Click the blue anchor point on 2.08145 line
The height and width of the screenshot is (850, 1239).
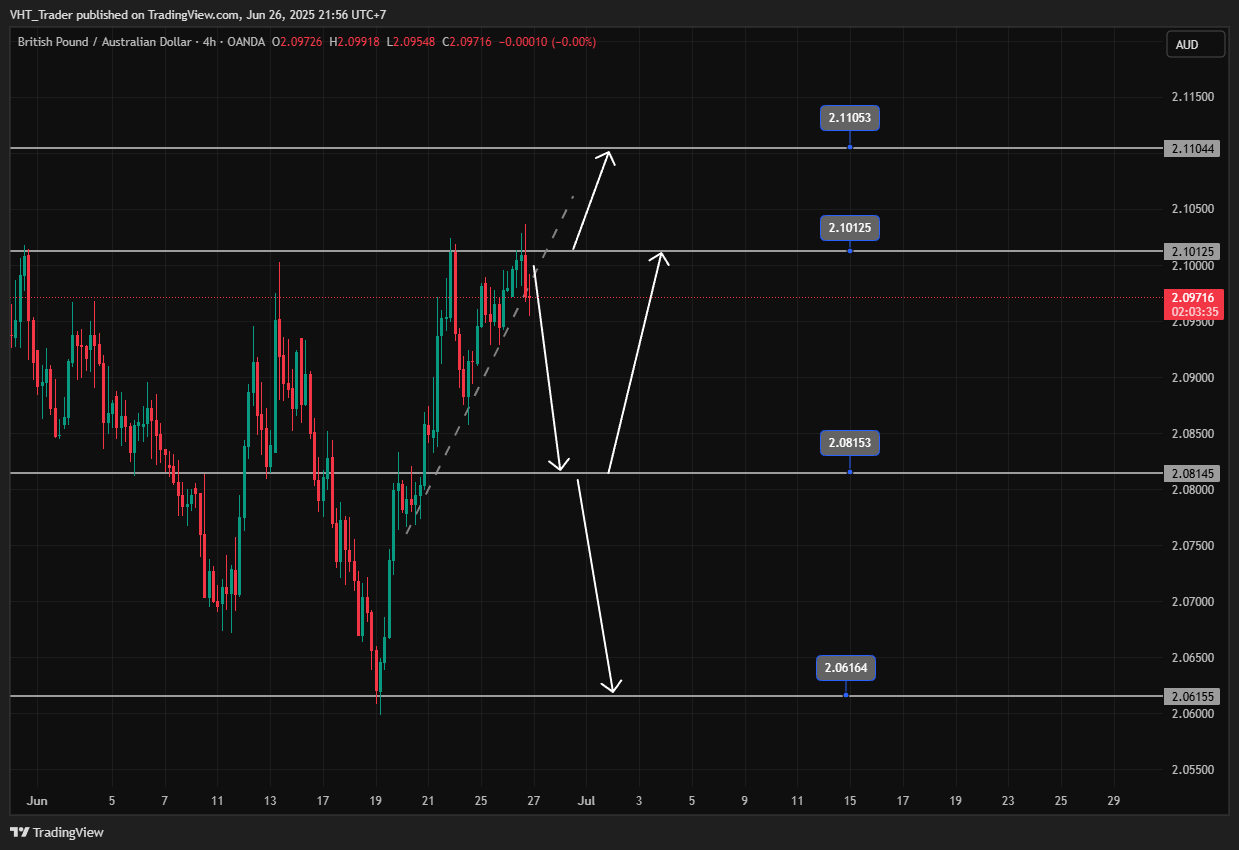point(849,472)
